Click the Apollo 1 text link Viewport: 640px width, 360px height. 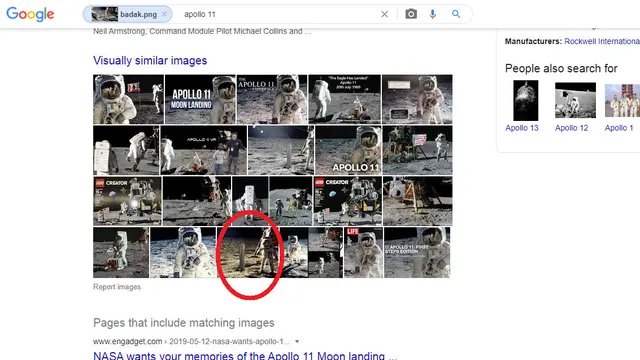pos(619,128)
